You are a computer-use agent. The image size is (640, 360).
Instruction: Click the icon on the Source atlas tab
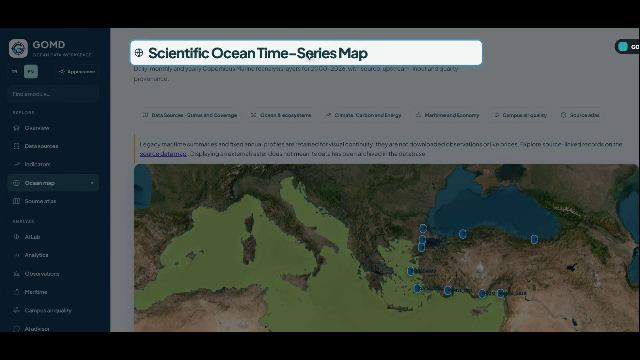564,115
